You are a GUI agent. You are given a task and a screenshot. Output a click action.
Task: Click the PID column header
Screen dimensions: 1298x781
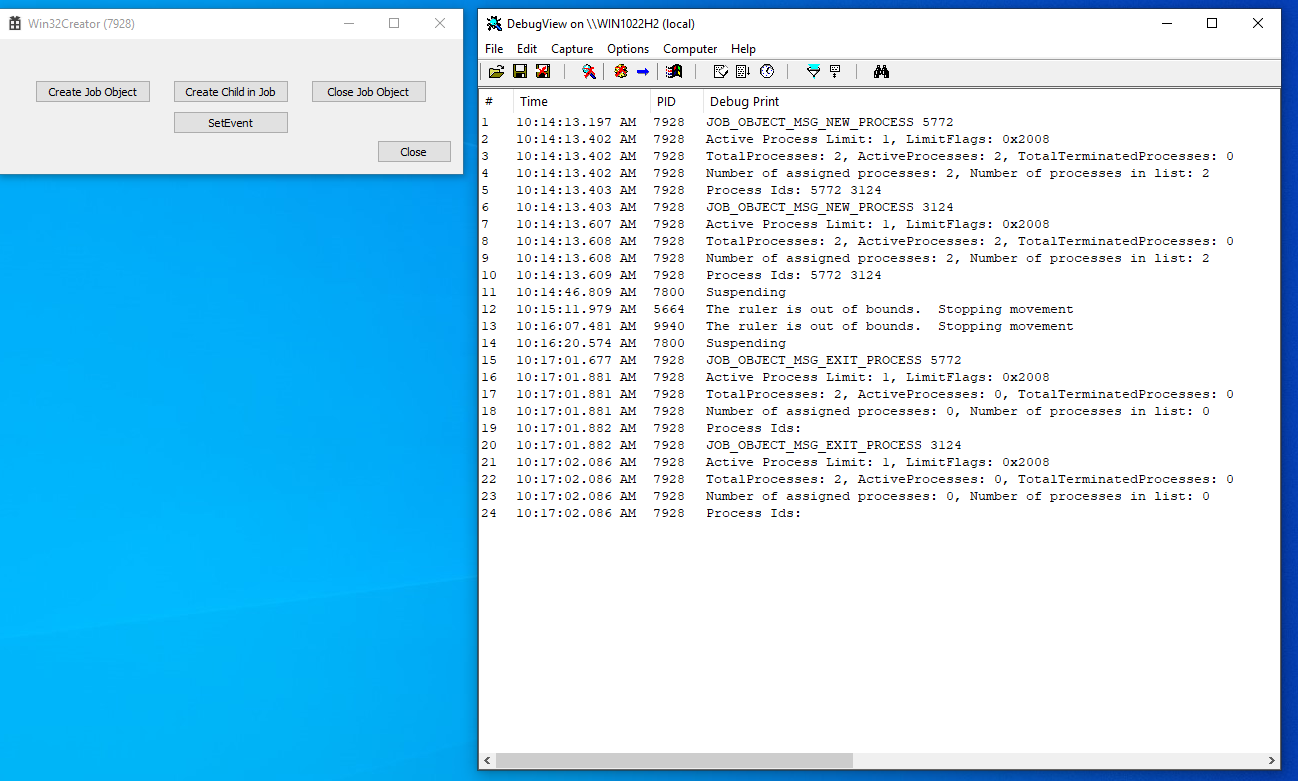(x=677, y=101)
